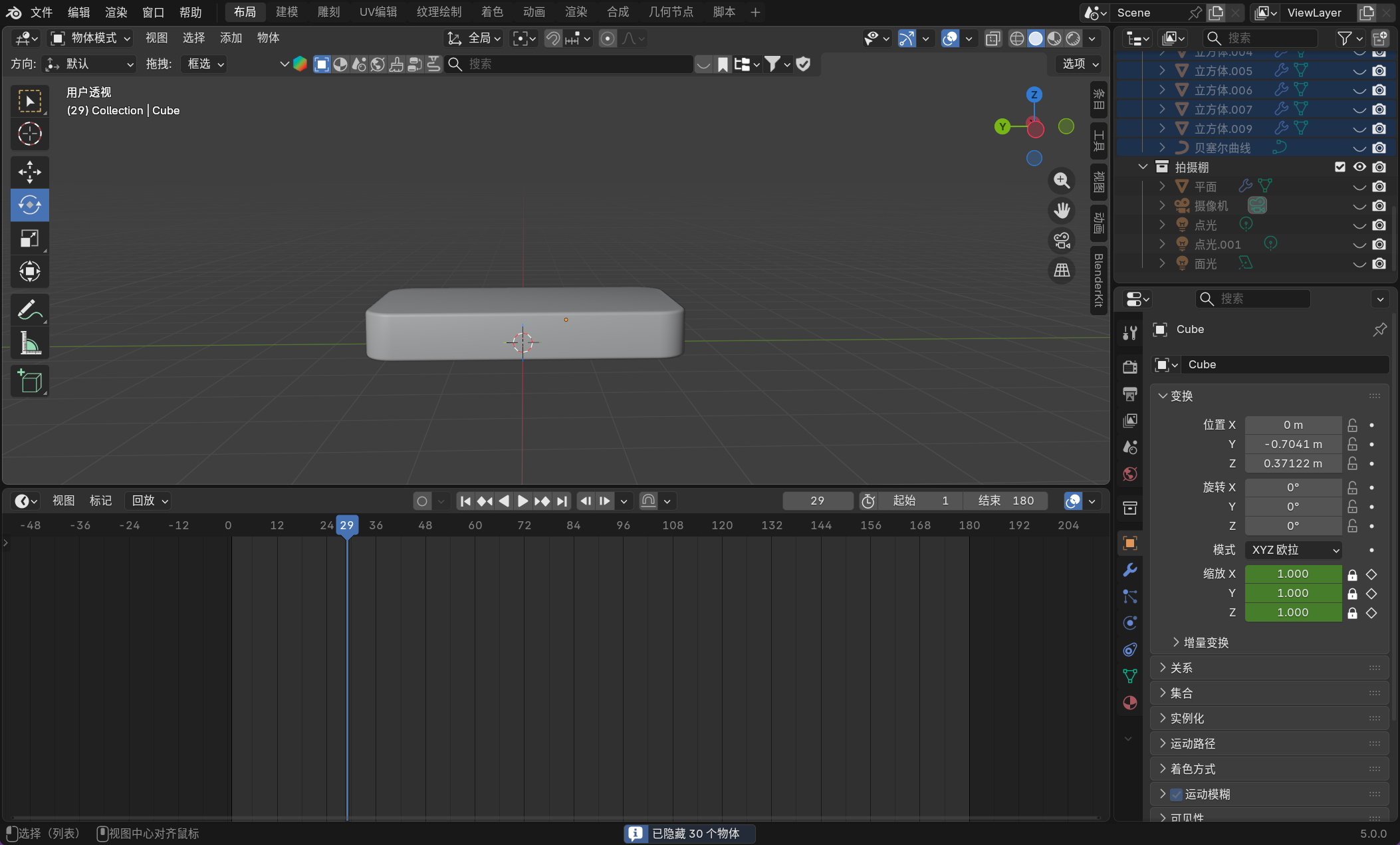This screenshot has height=845, width=1400.
Task: Click the 位置 Y value field
Action: [1293, 444]
